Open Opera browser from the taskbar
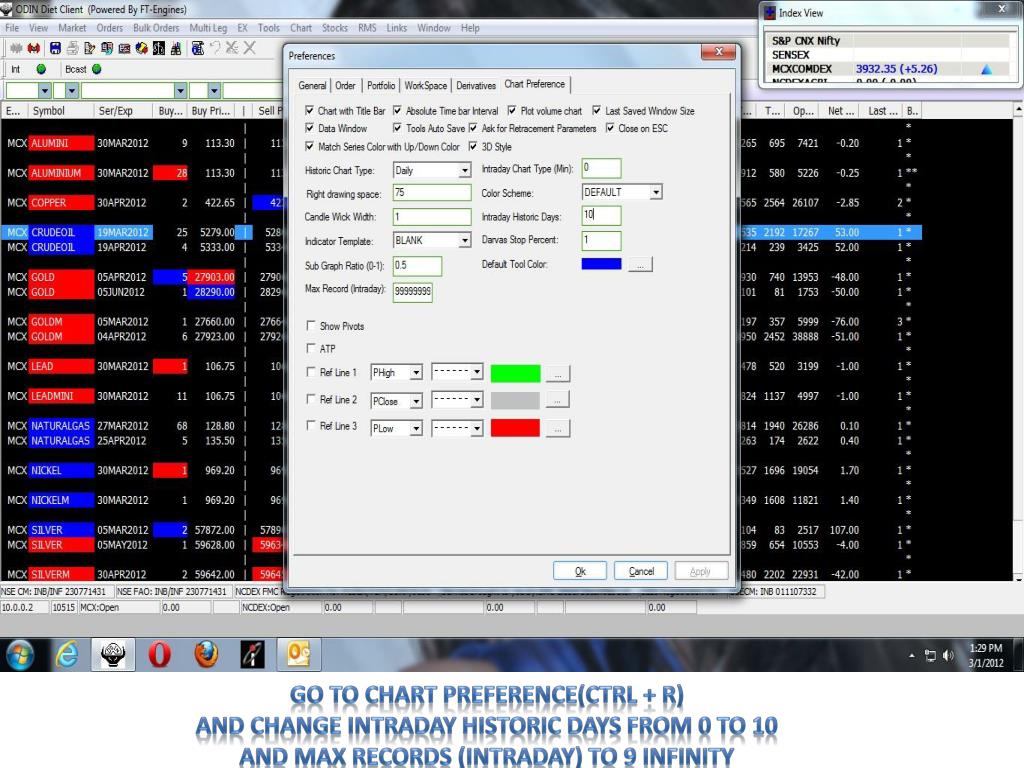This screenshot has width=1024, height=768. (x=159, y=654)
